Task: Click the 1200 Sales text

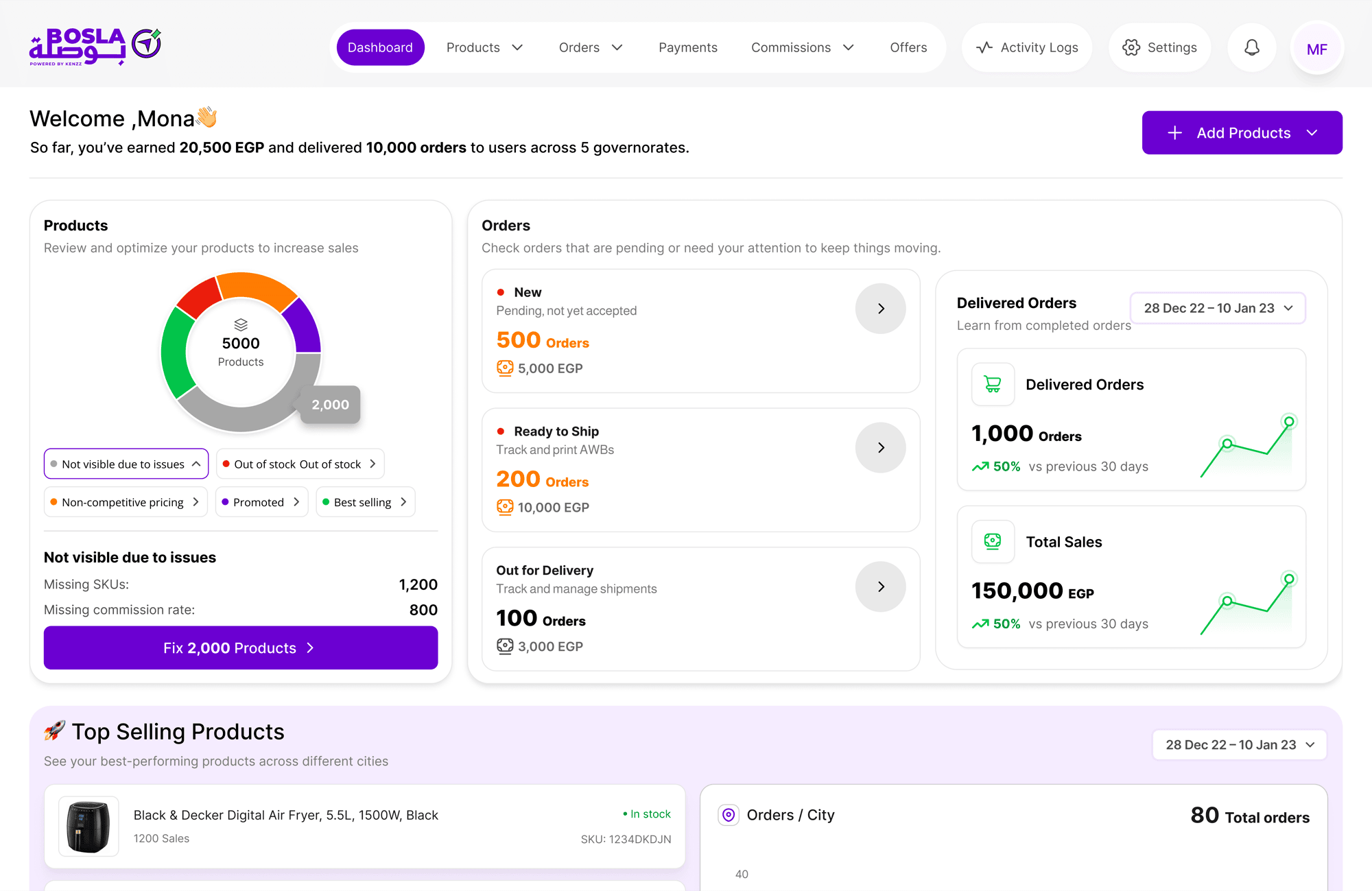Action: [161, 838]
